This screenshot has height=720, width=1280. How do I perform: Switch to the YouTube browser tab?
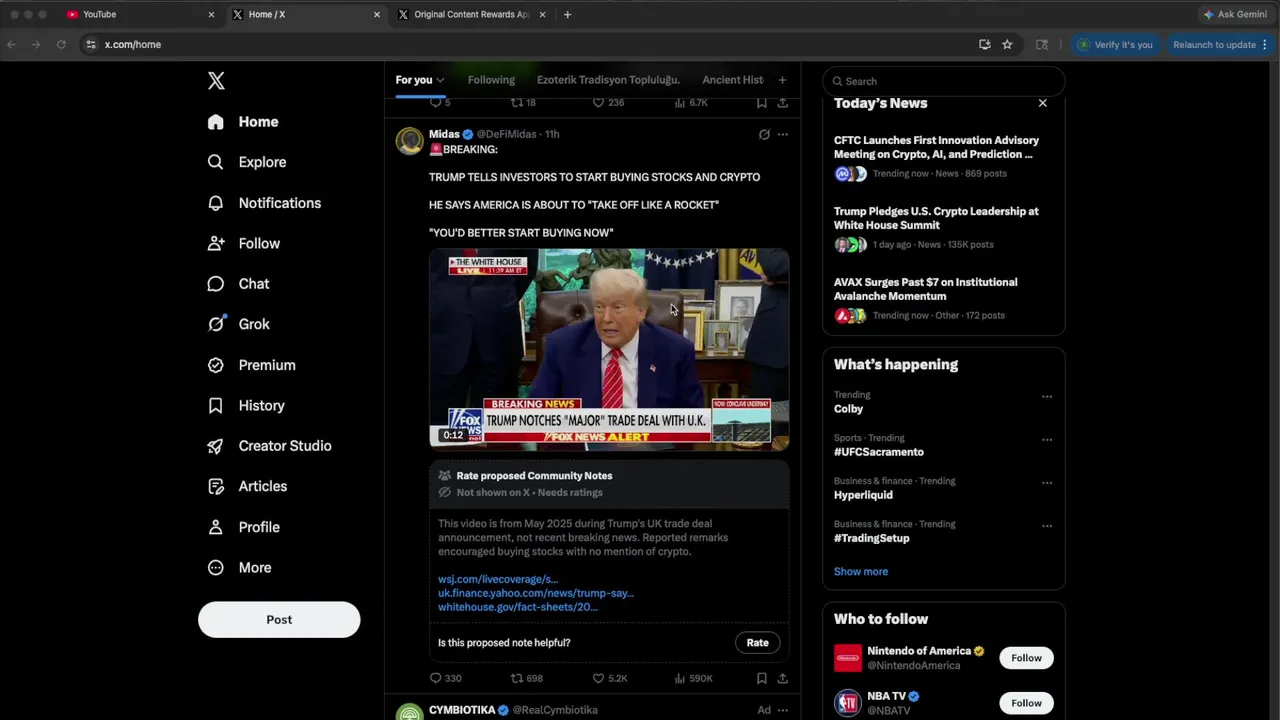(x=140, y=14)
